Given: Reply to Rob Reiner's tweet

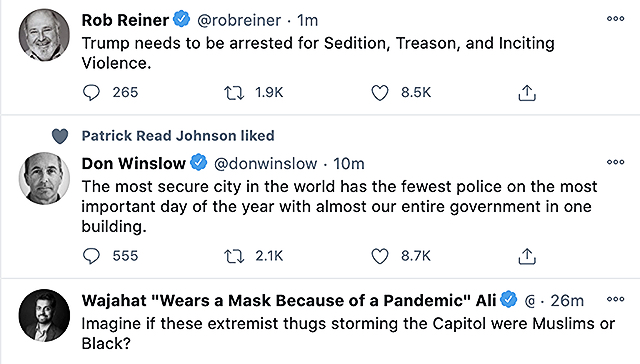Looking at the screenshot, I should (x=91, y=93).
